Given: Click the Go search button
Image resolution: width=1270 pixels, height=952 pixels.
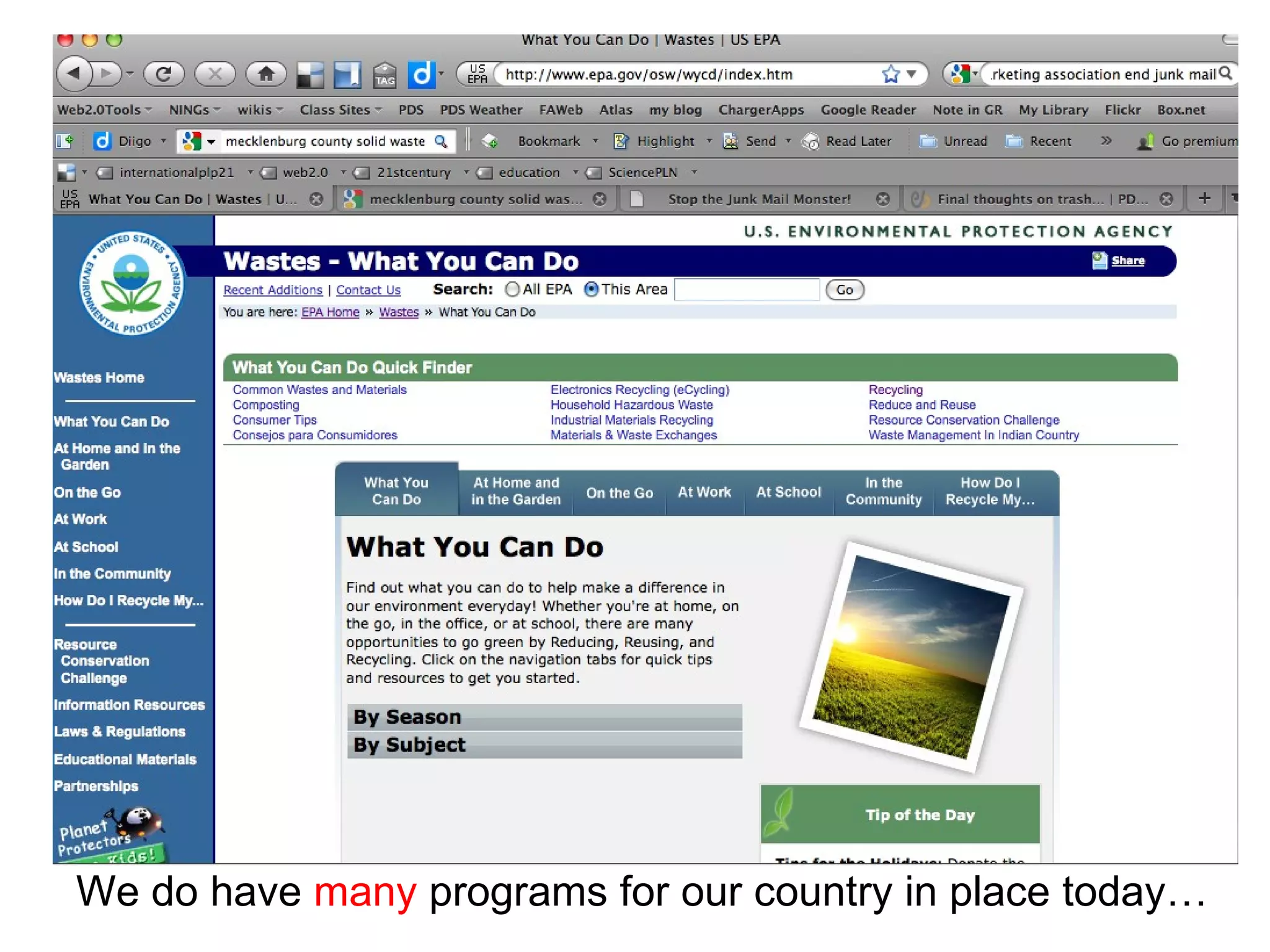Looking at the screenshot, I should 845,290.
